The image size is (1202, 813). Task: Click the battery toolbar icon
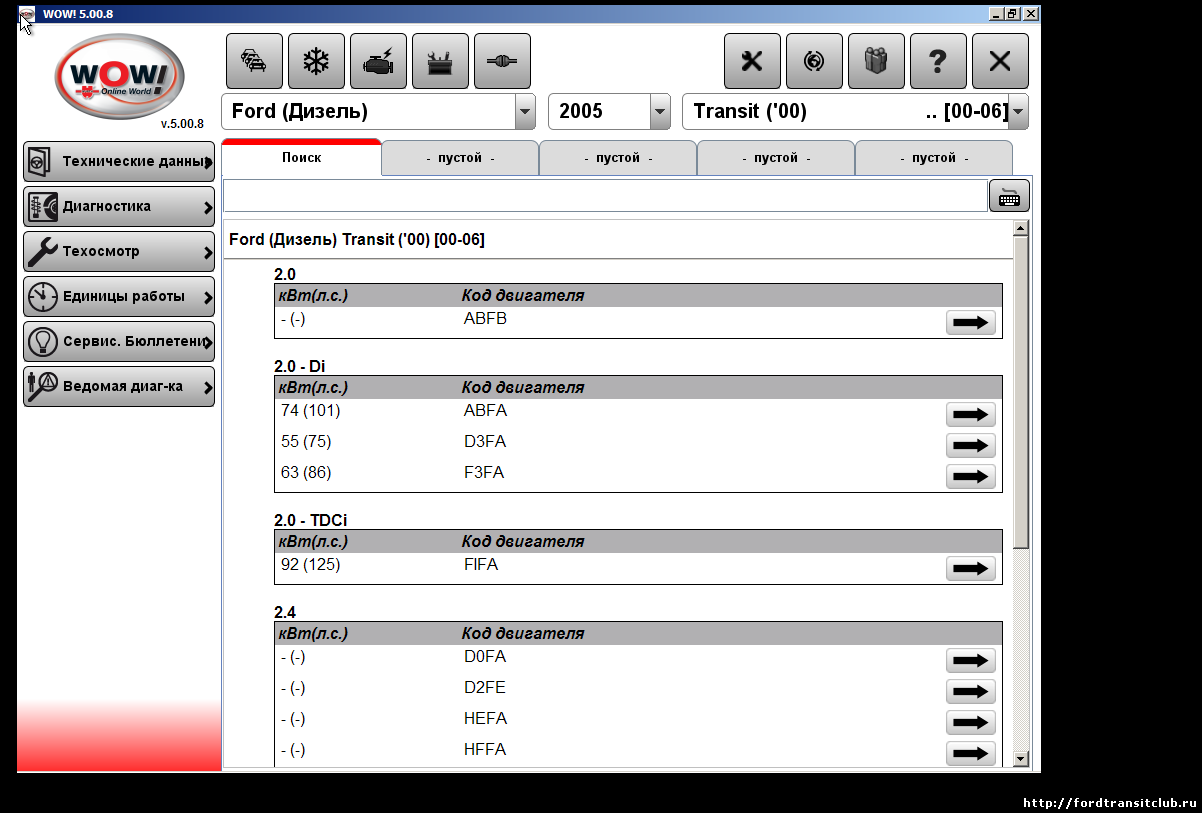(440, 61)
